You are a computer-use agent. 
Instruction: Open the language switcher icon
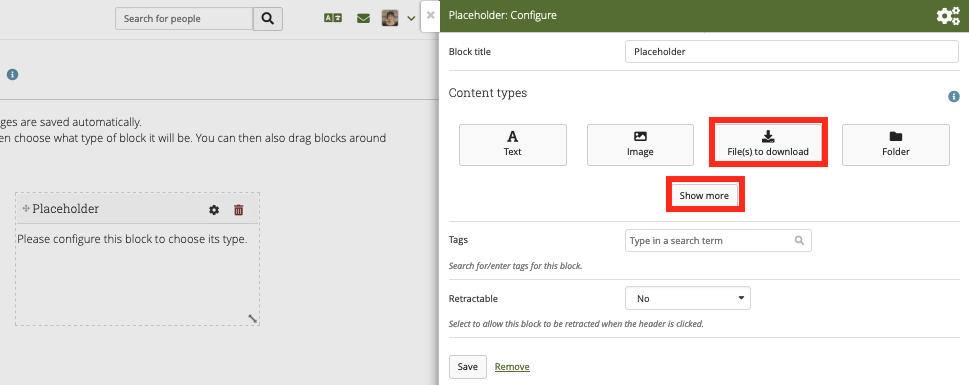click(333, 19)
